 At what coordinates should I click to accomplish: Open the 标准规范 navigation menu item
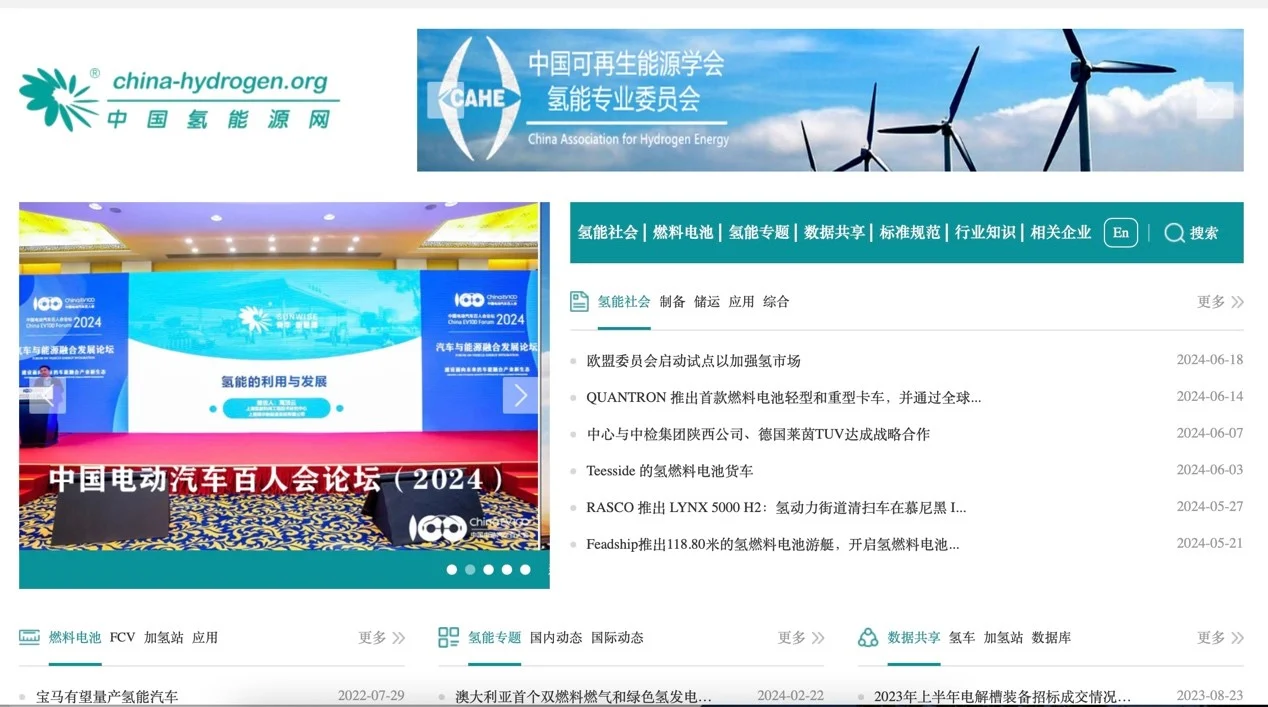click(910, 232)
